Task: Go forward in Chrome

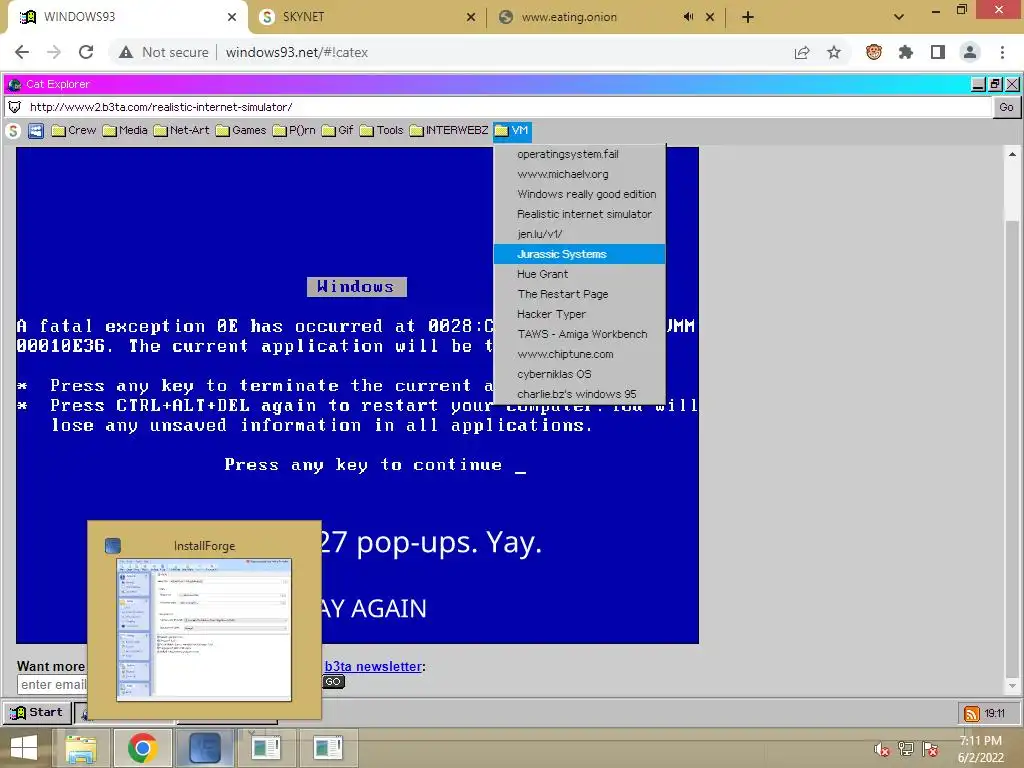Action: click(54, 52)
